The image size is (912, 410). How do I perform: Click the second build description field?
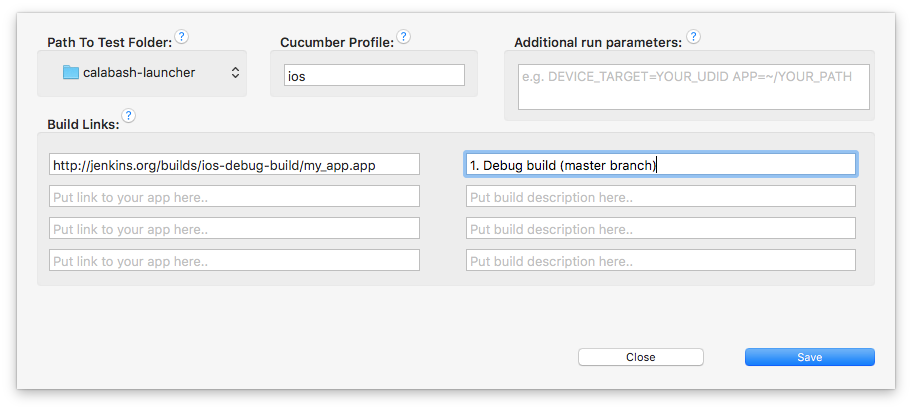tap(661, 196)
